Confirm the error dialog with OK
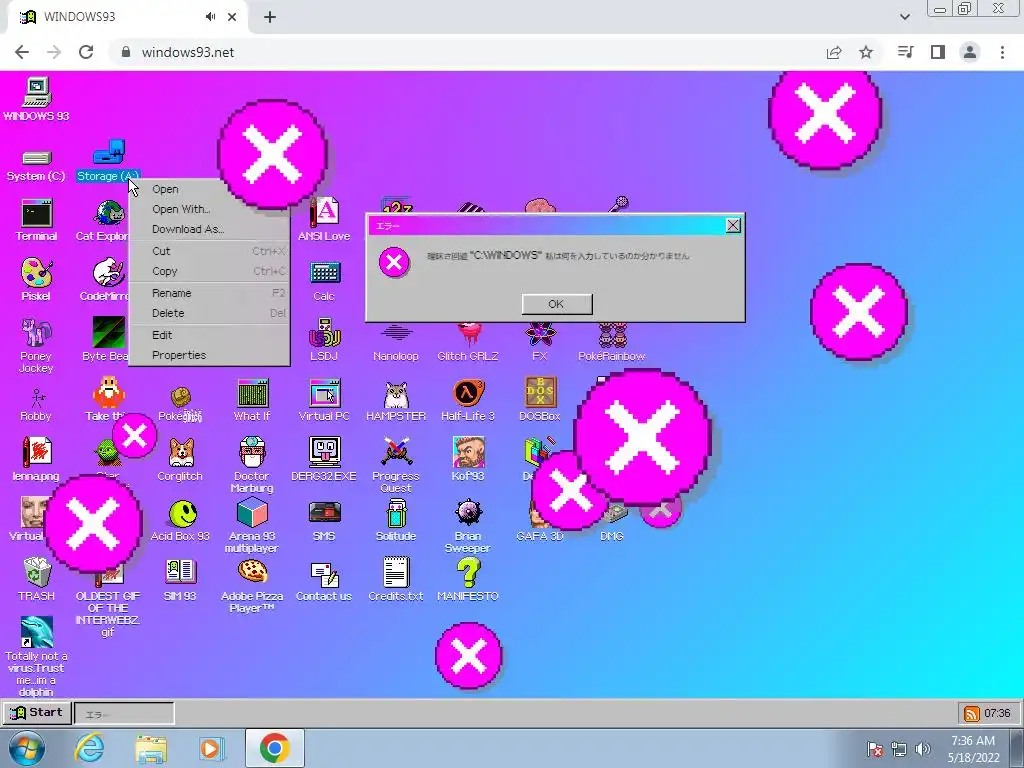The image size is (1024, 768). (556, 304)
